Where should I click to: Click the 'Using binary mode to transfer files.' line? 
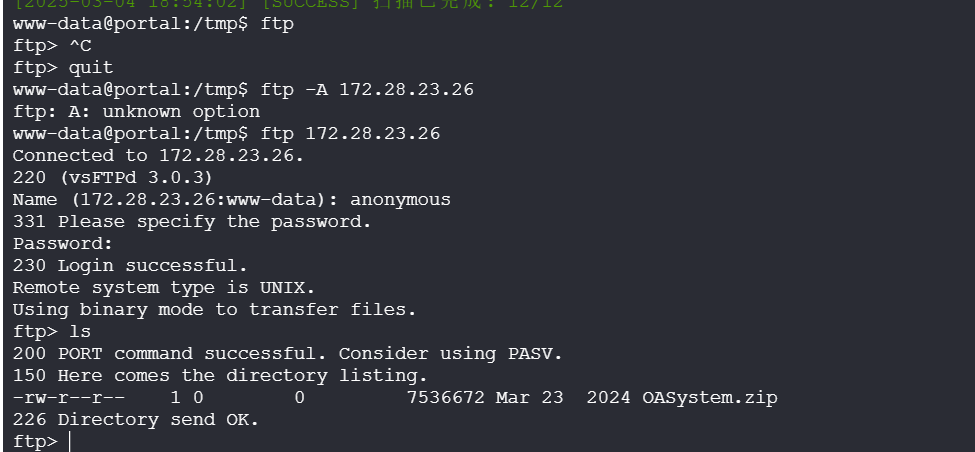coord(214,310)
